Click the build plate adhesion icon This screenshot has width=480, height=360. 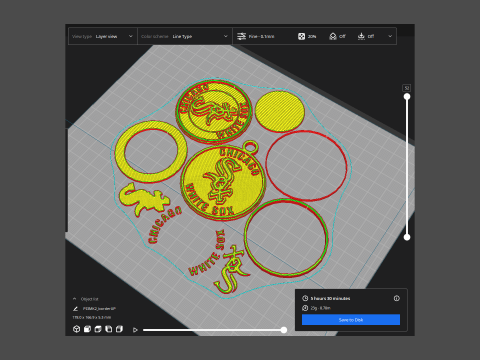[361, 36]
